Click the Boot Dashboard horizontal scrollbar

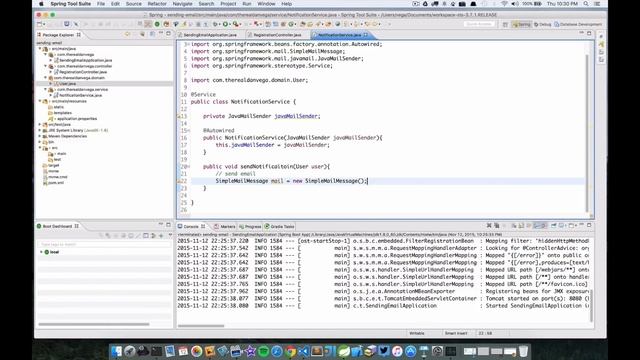click(x=94, y=324)
